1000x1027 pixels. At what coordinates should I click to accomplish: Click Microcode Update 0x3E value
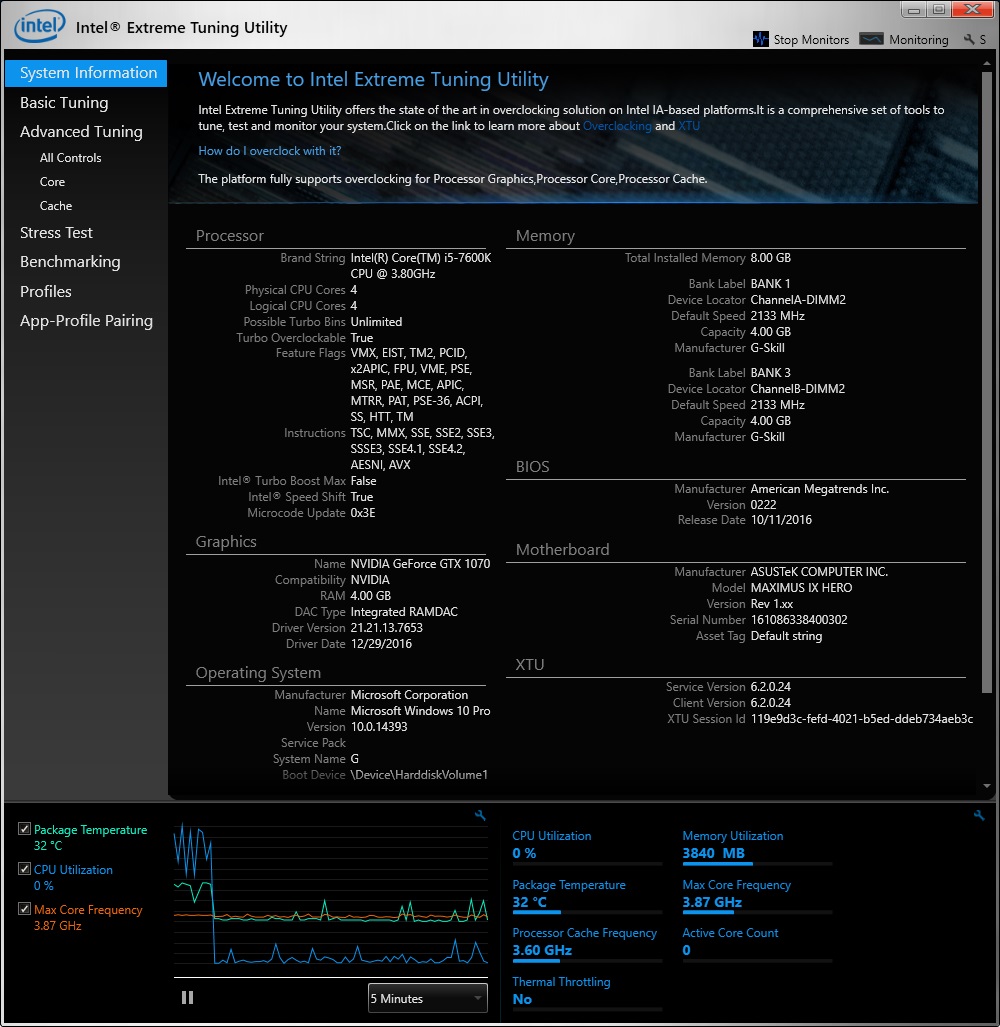coord(363,513)
